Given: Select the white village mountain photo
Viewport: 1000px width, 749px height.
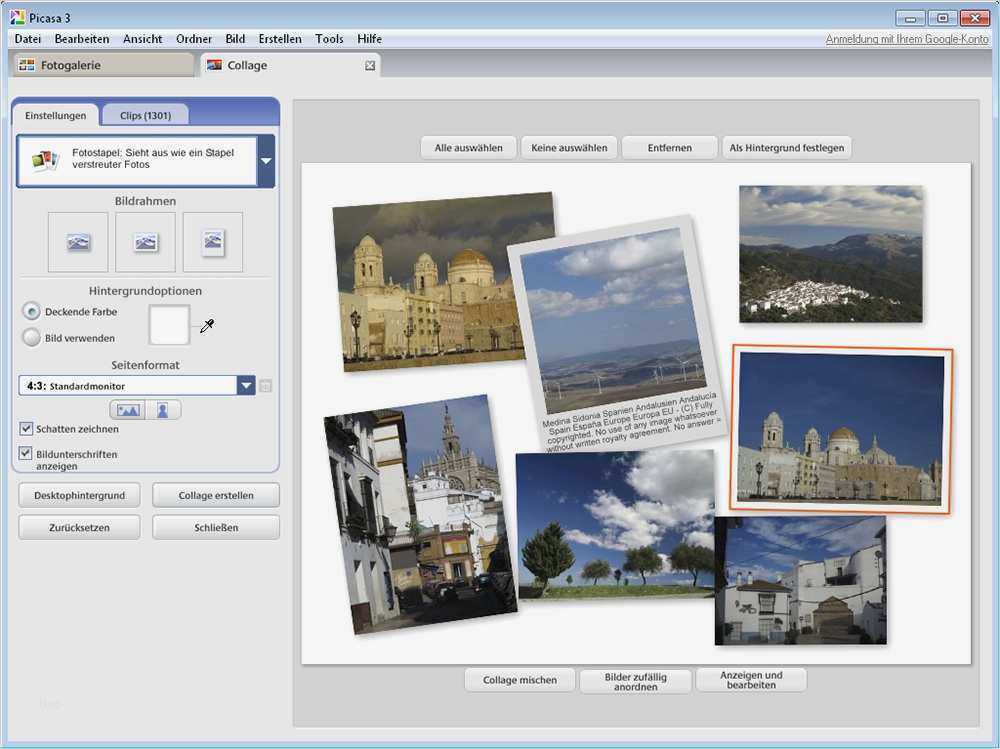Looking at the screenshot, I should (831, 254).
